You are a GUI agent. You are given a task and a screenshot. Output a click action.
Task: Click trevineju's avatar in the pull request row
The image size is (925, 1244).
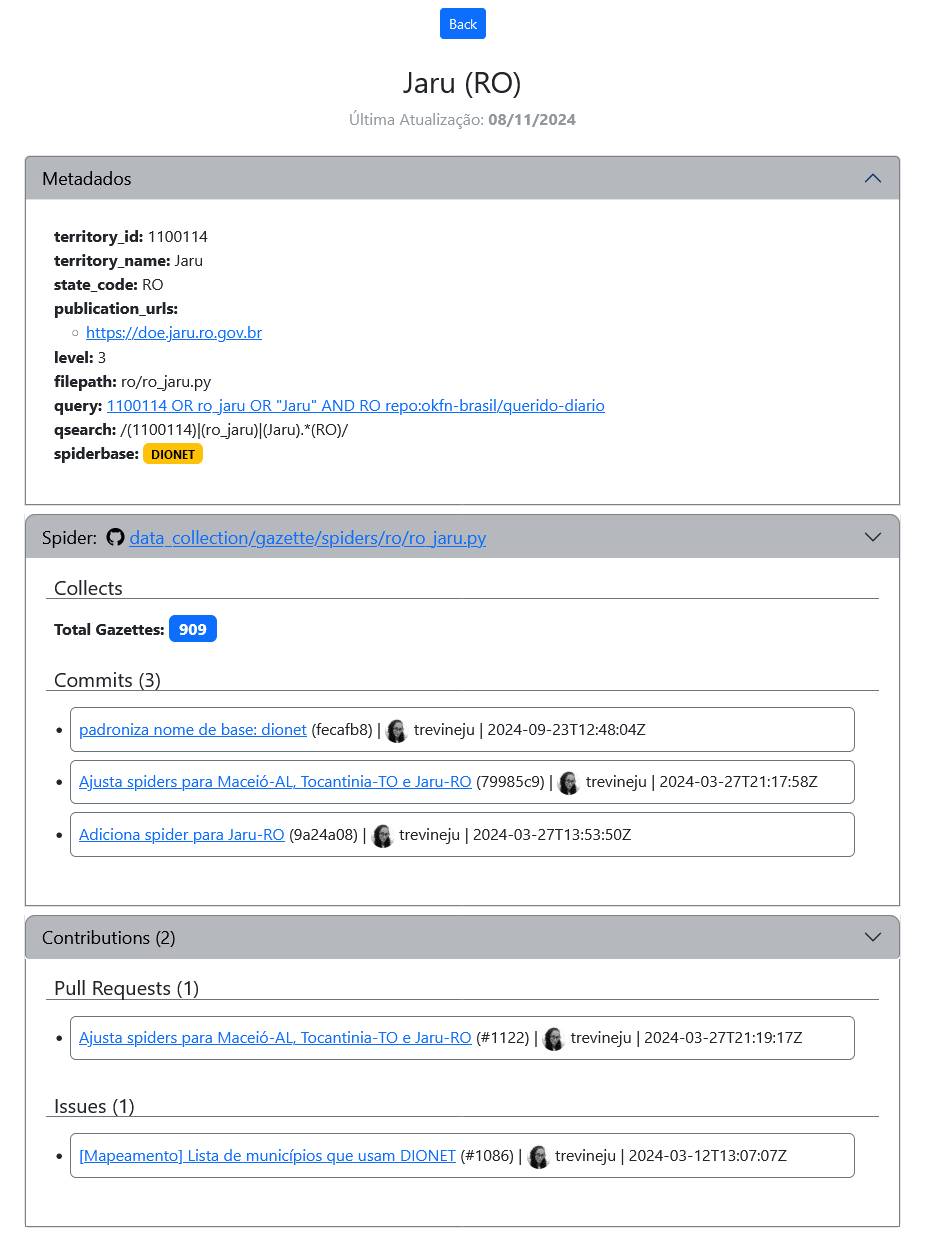pos(553,1038)
